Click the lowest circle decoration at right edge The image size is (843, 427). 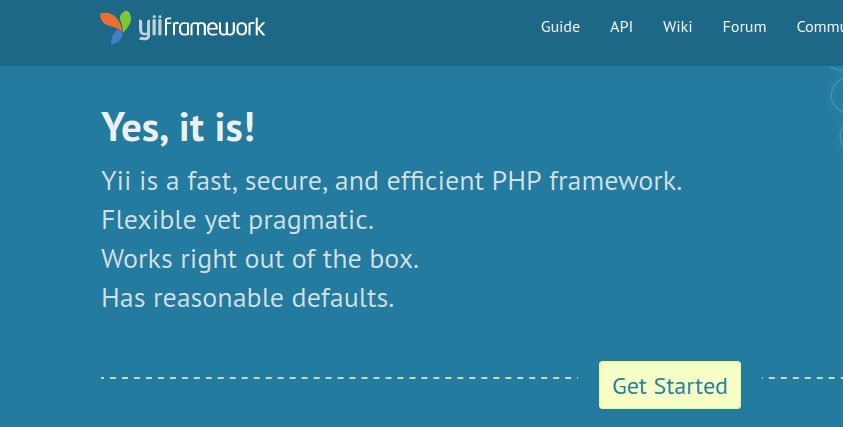[x=841, y=136]
